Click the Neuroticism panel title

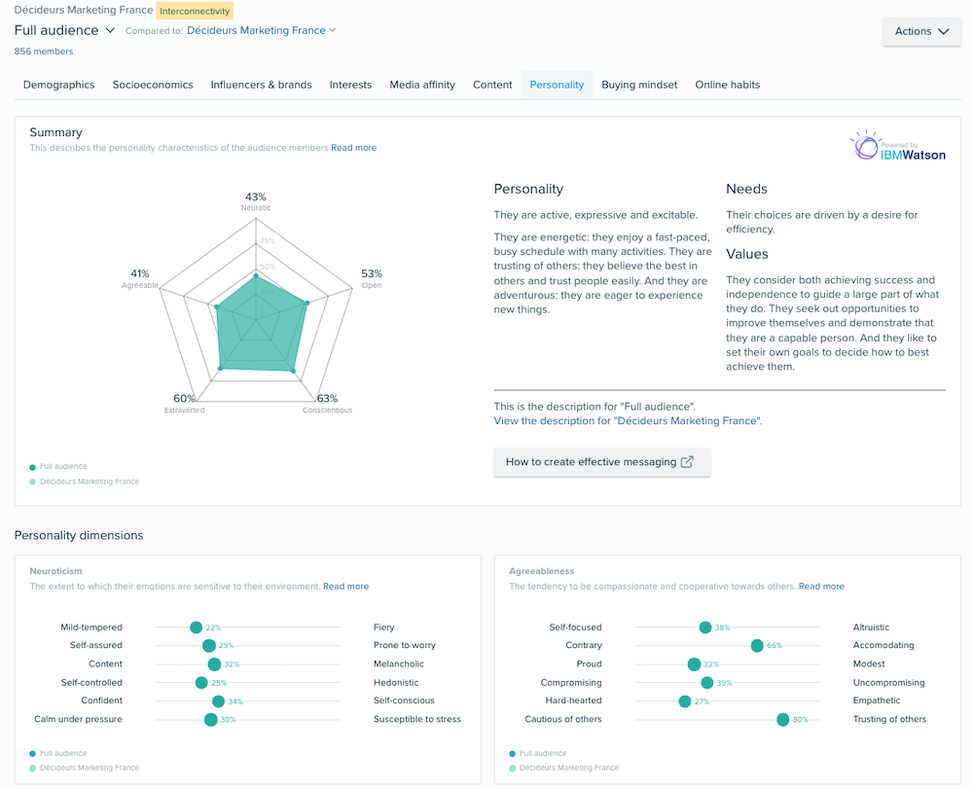pyautogui.click(x=56, y=571)
